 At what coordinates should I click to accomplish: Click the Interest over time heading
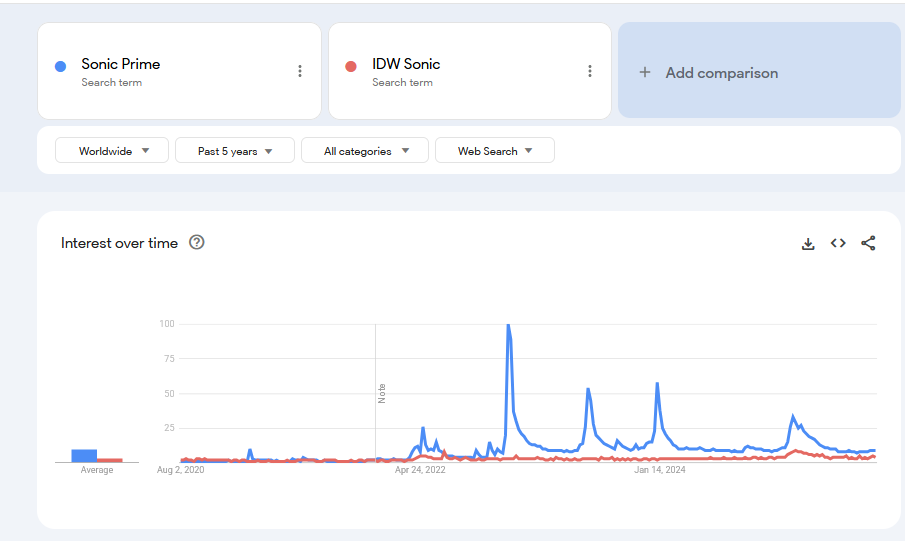point(119,243)
